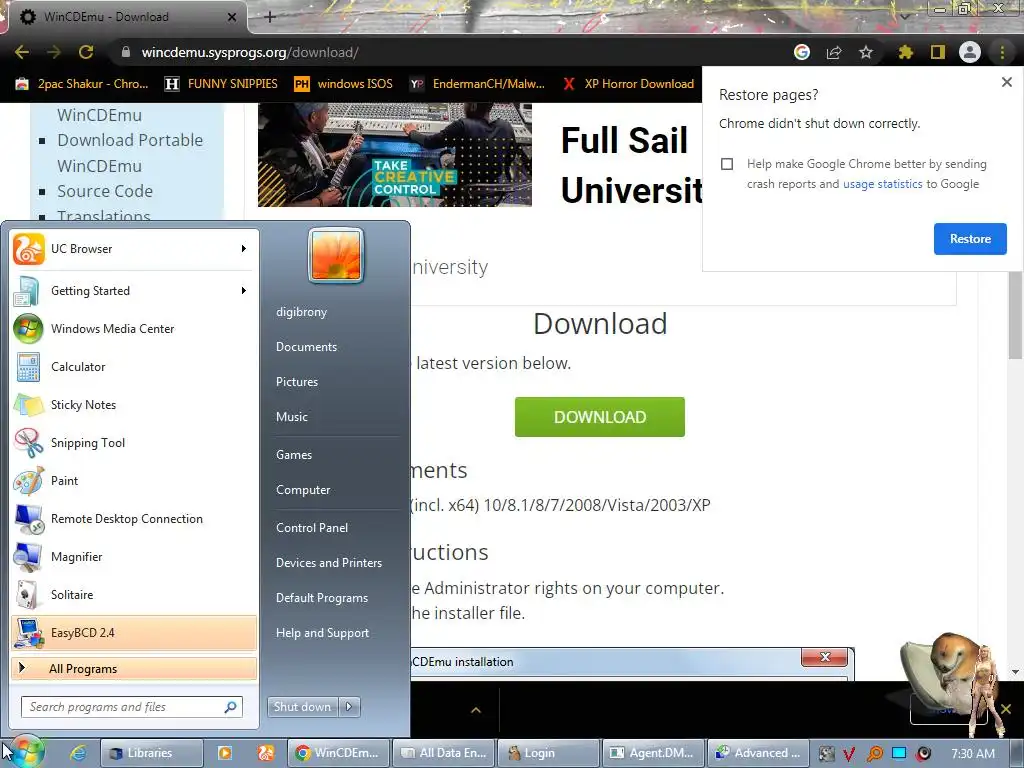Open XP Horror Download bookmark

(628, 84)
